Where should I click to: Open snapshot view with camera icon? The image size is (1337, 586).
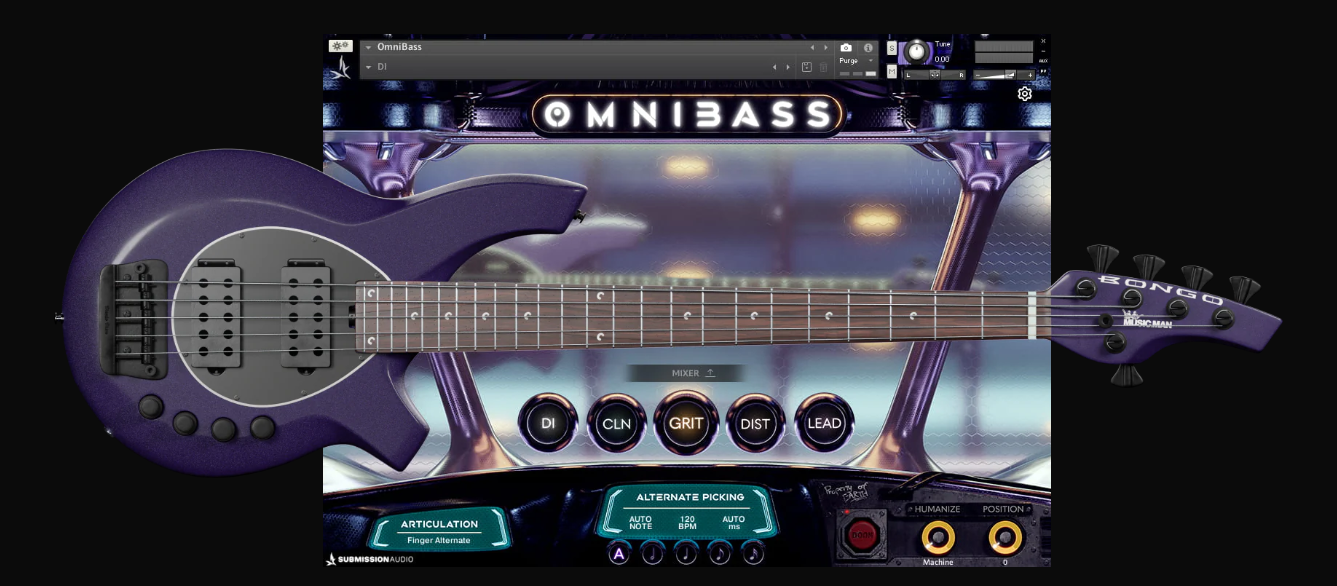coord(846,47)
